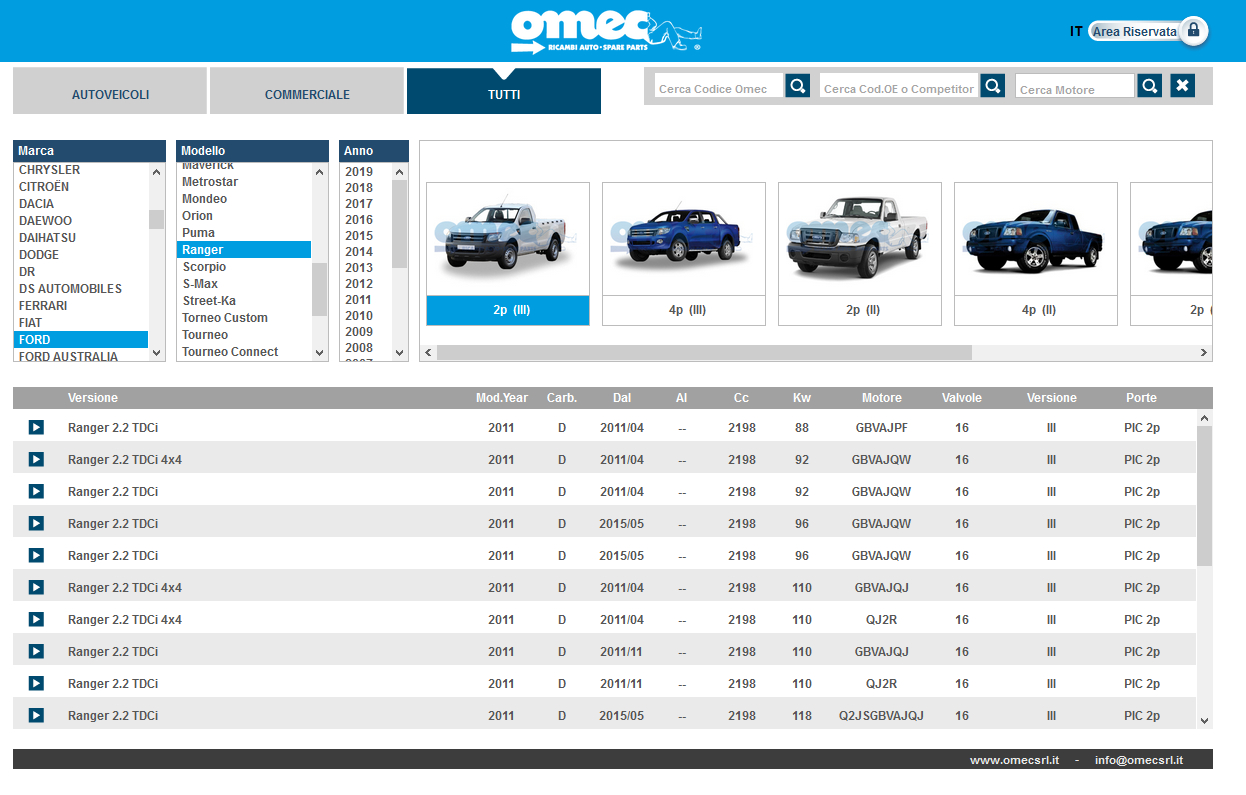Open arrow for 2011/11 110 Kw GBVAJQJ row
This screenshot has height=795, width=1246.
pyautogui.click(x=36, y=651)
